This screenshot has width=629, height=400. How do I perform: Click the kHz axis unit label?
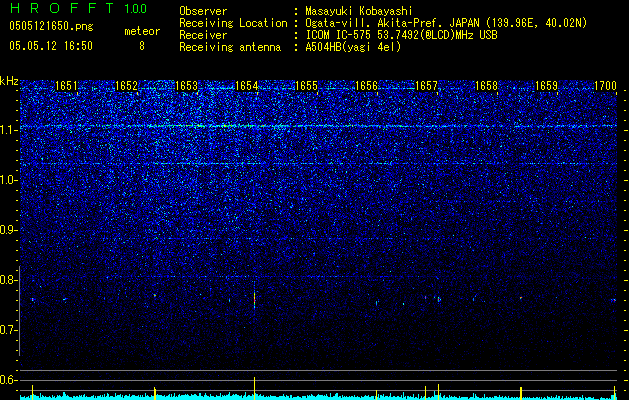(x=9, y=81)
